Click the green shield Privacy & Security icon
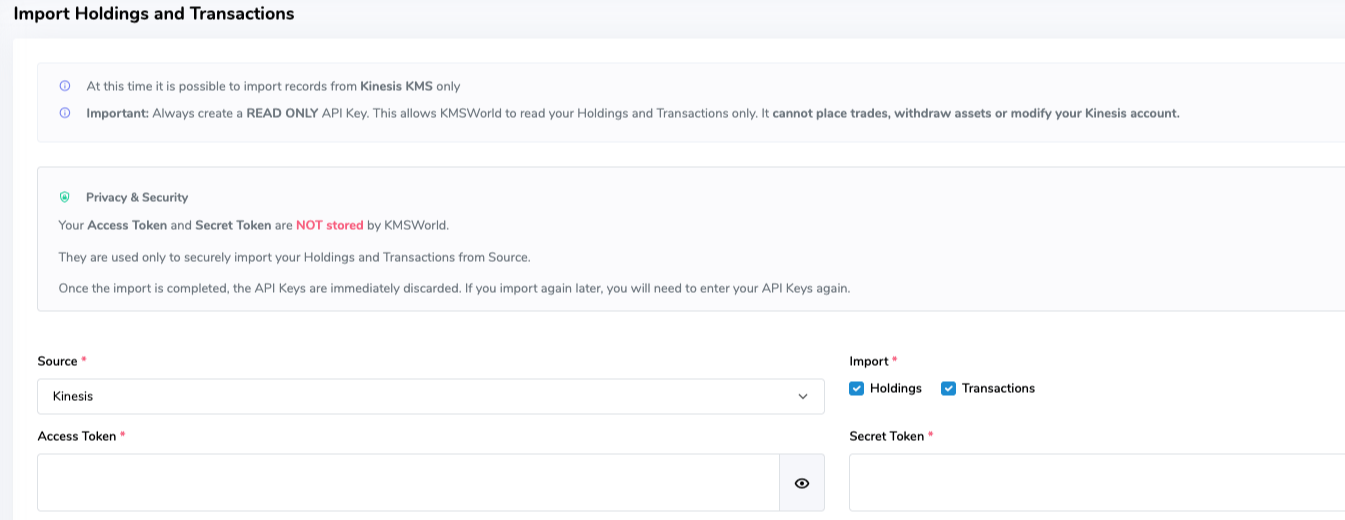The height and width of the screenshot is (520, 1345). point(65,197)
